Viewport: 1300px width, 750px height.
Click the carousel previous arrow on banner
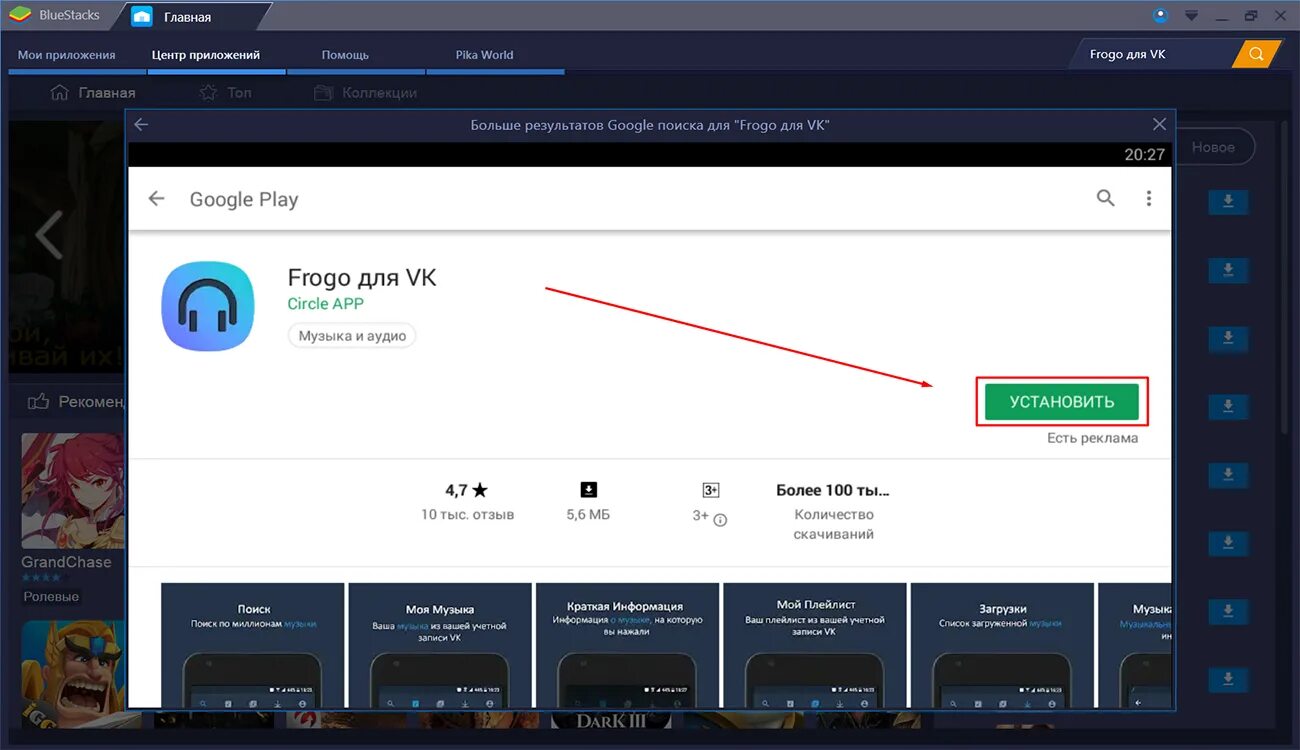48,235
